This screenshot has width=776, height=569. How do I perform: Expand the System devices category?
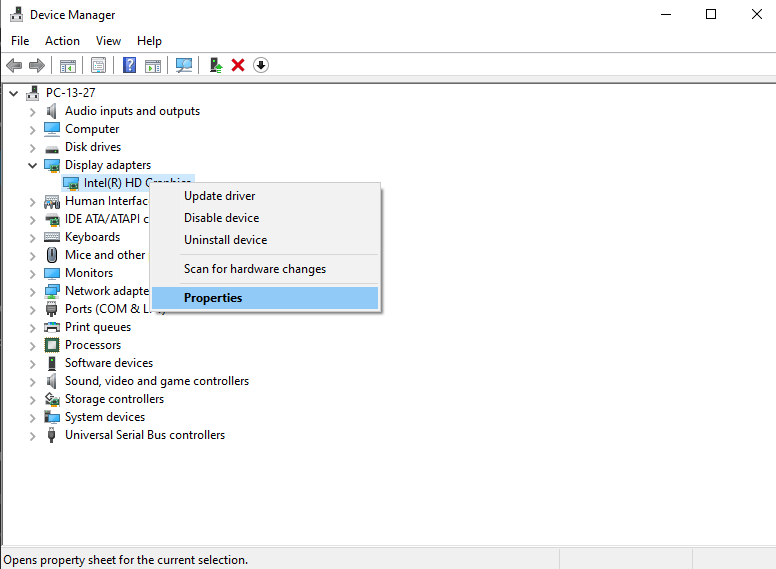click(x=32, y=418)
